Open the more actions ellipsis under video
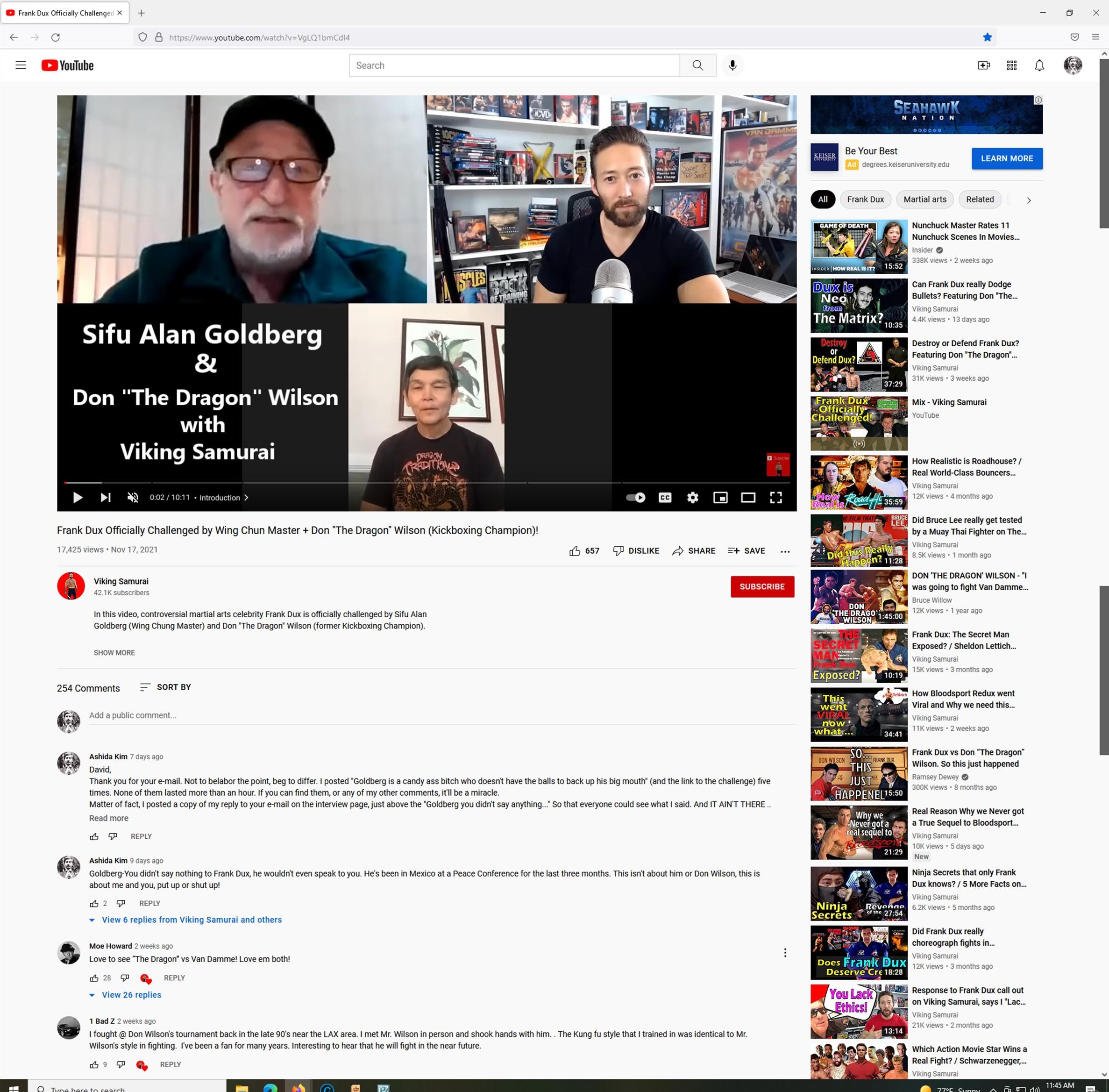 (785, 551)
